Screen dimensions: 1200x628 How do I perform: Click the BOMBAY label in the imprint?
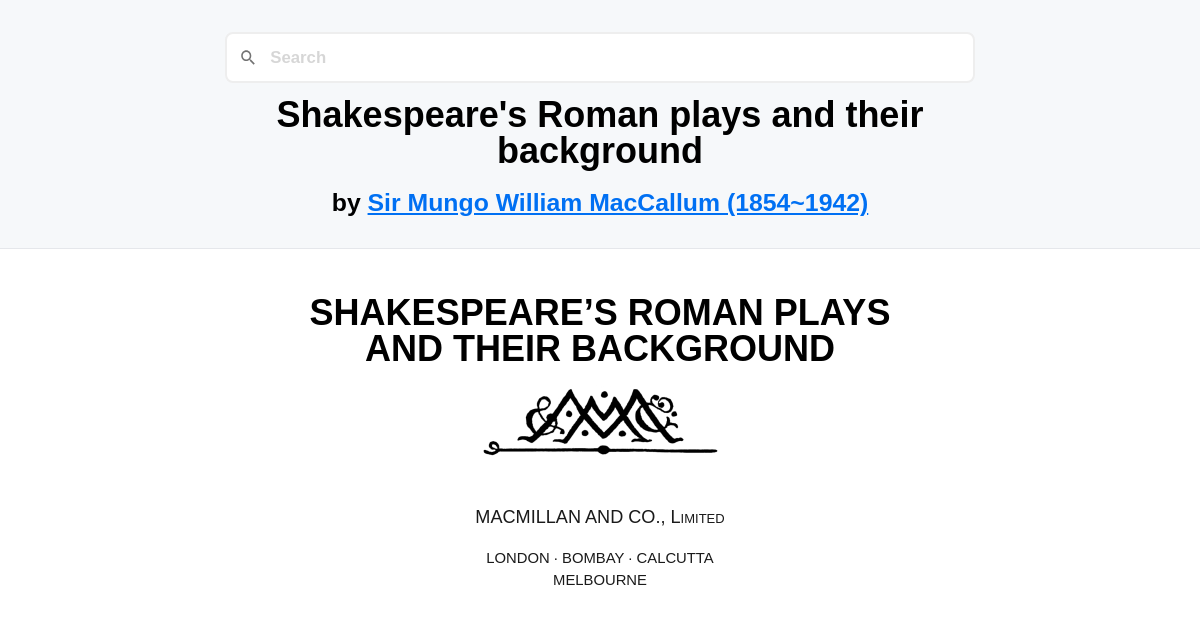593,558
